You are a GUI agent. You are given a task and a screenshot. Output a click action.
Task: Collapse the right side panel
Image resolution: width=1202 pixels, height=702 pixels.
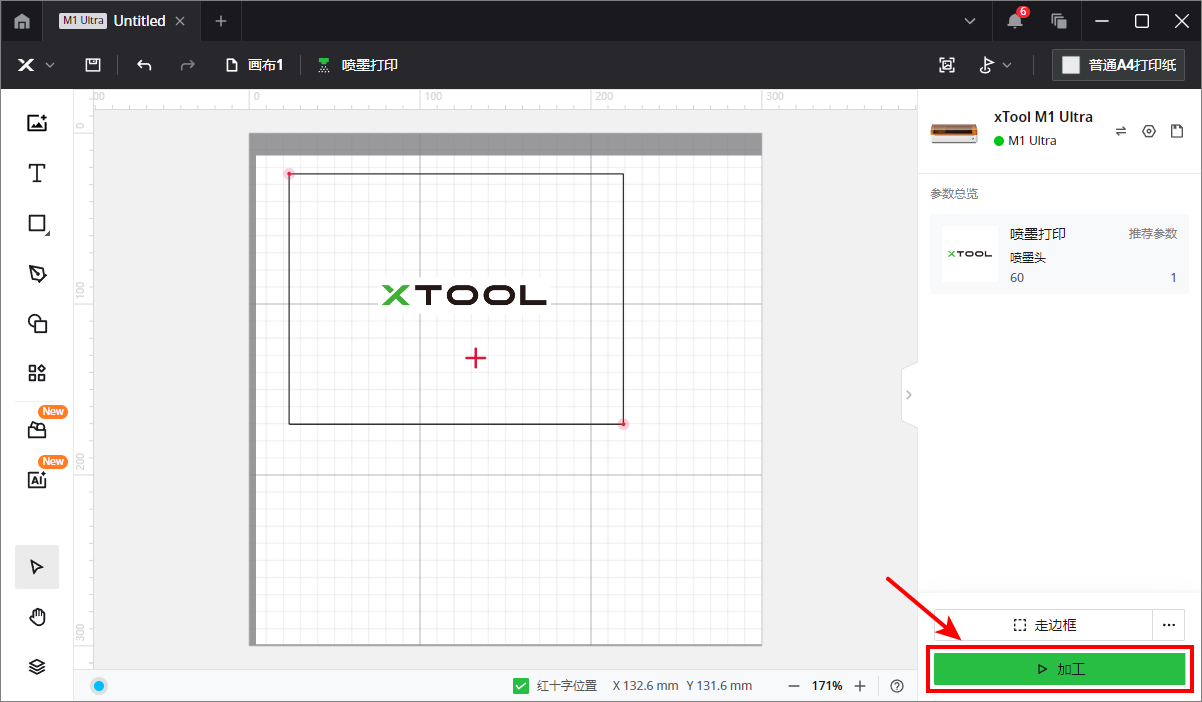(908, 395)
